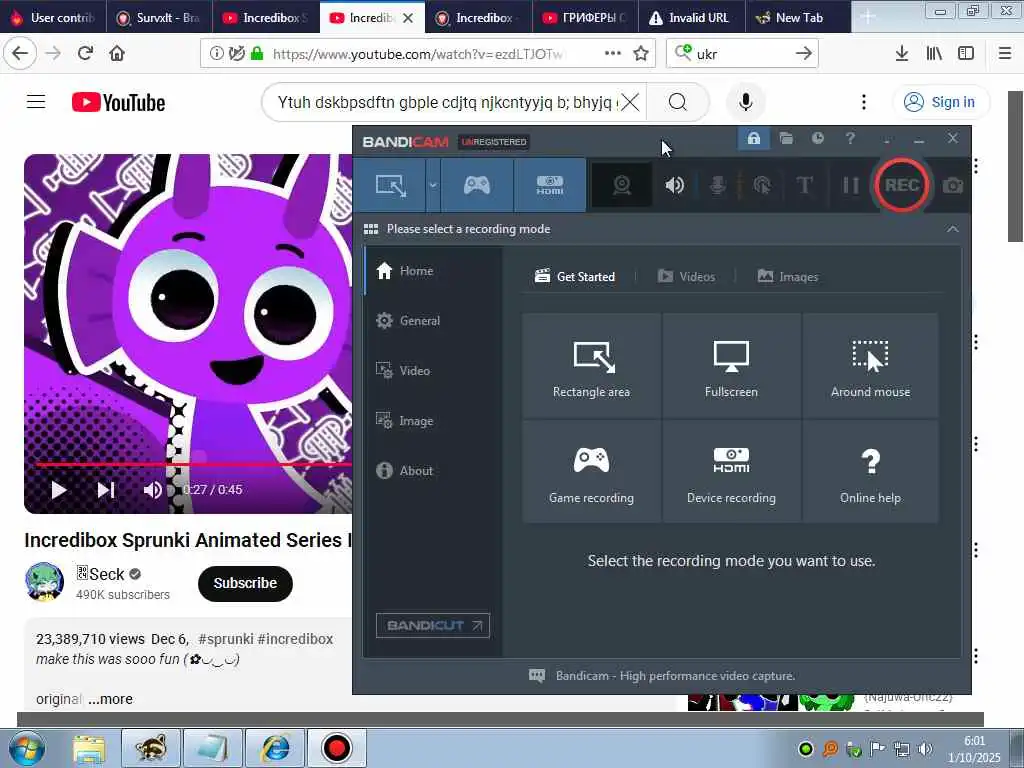Open Internet Explorer from the taskbar
1024x768 pixels.
coord(276,748)
